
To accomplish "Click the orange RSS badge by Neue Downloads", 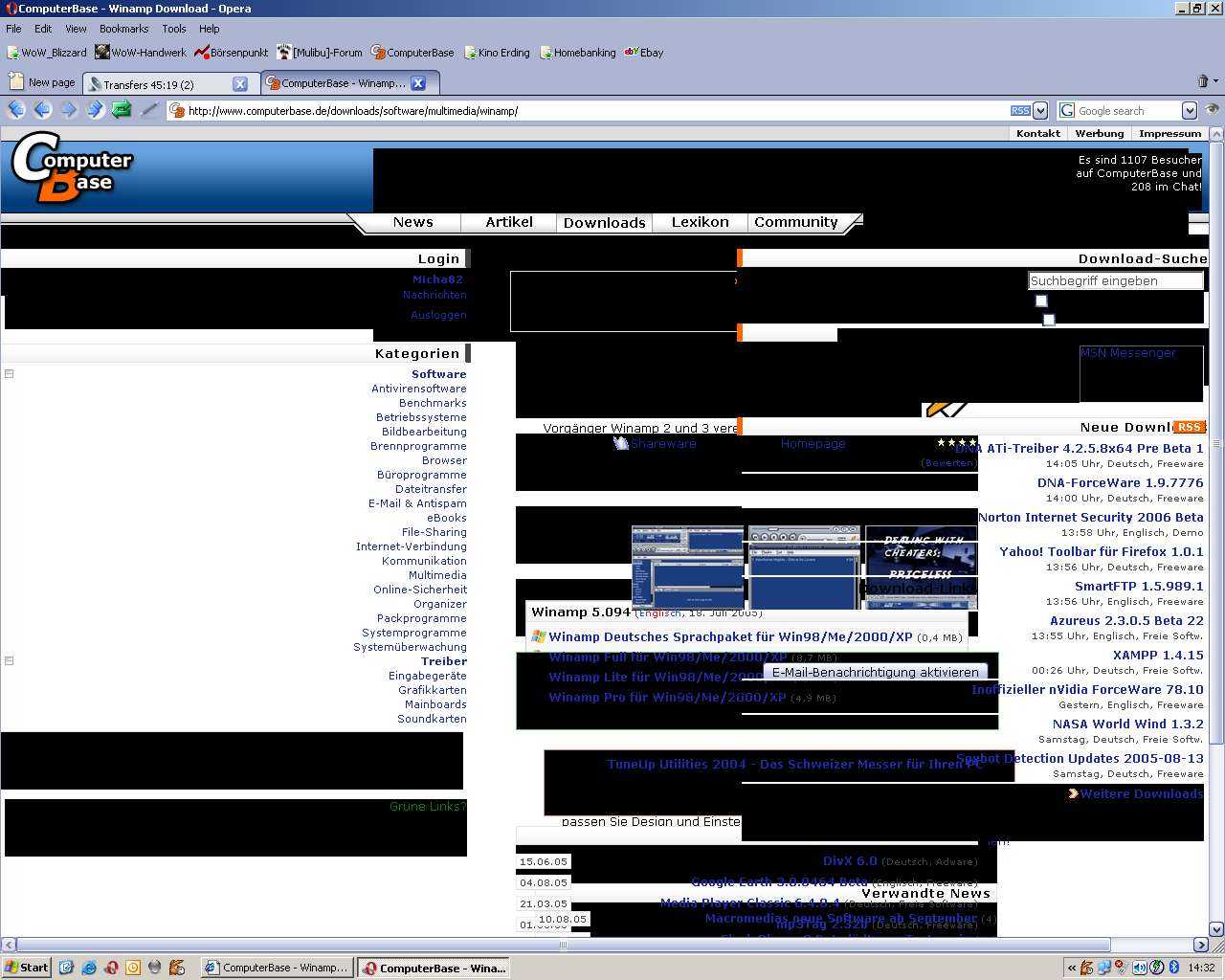I will click(1189, 427).
